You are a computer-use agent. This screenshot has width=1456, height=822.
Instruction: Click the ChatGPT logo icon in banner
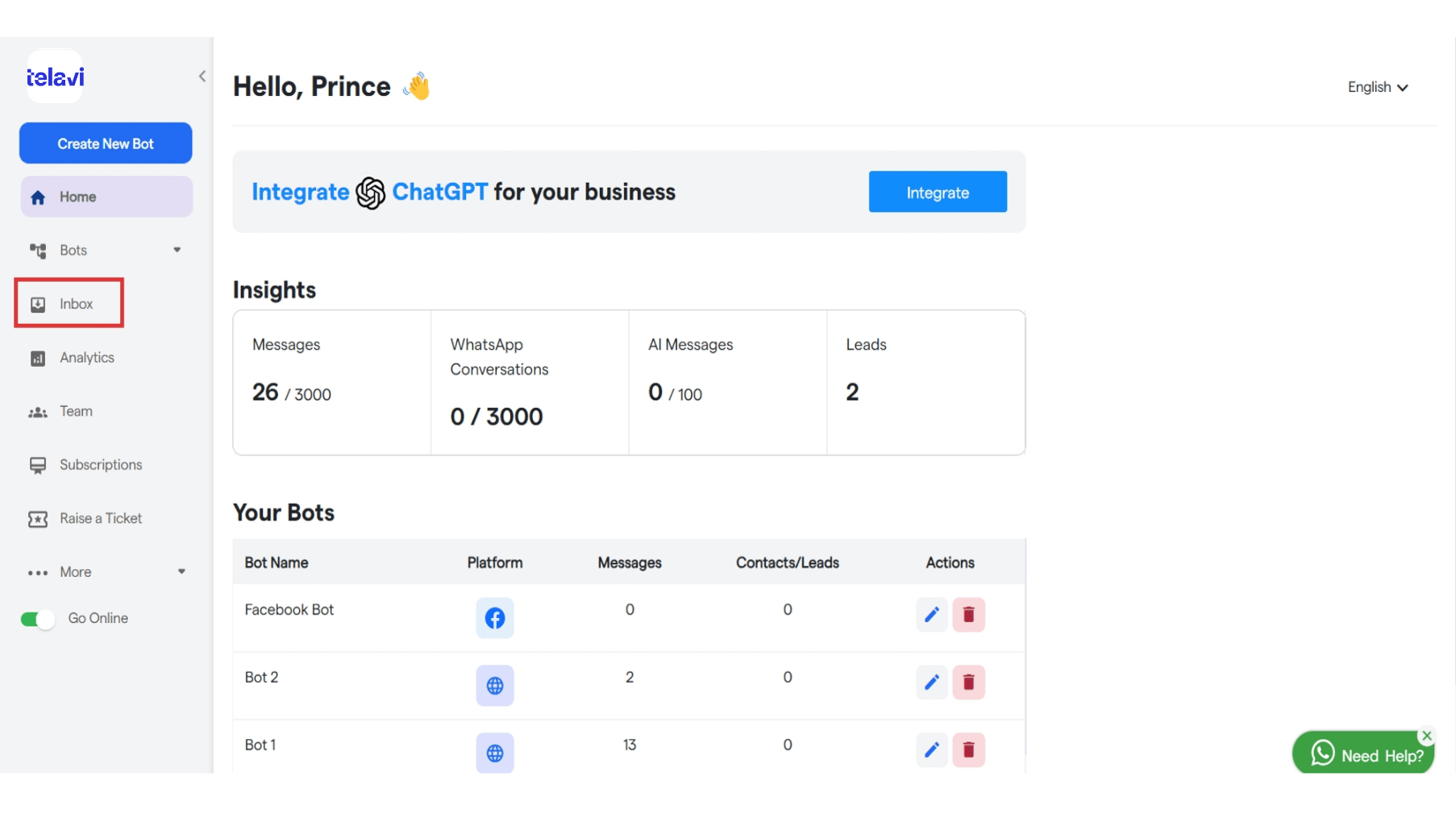tap(371, 193)
